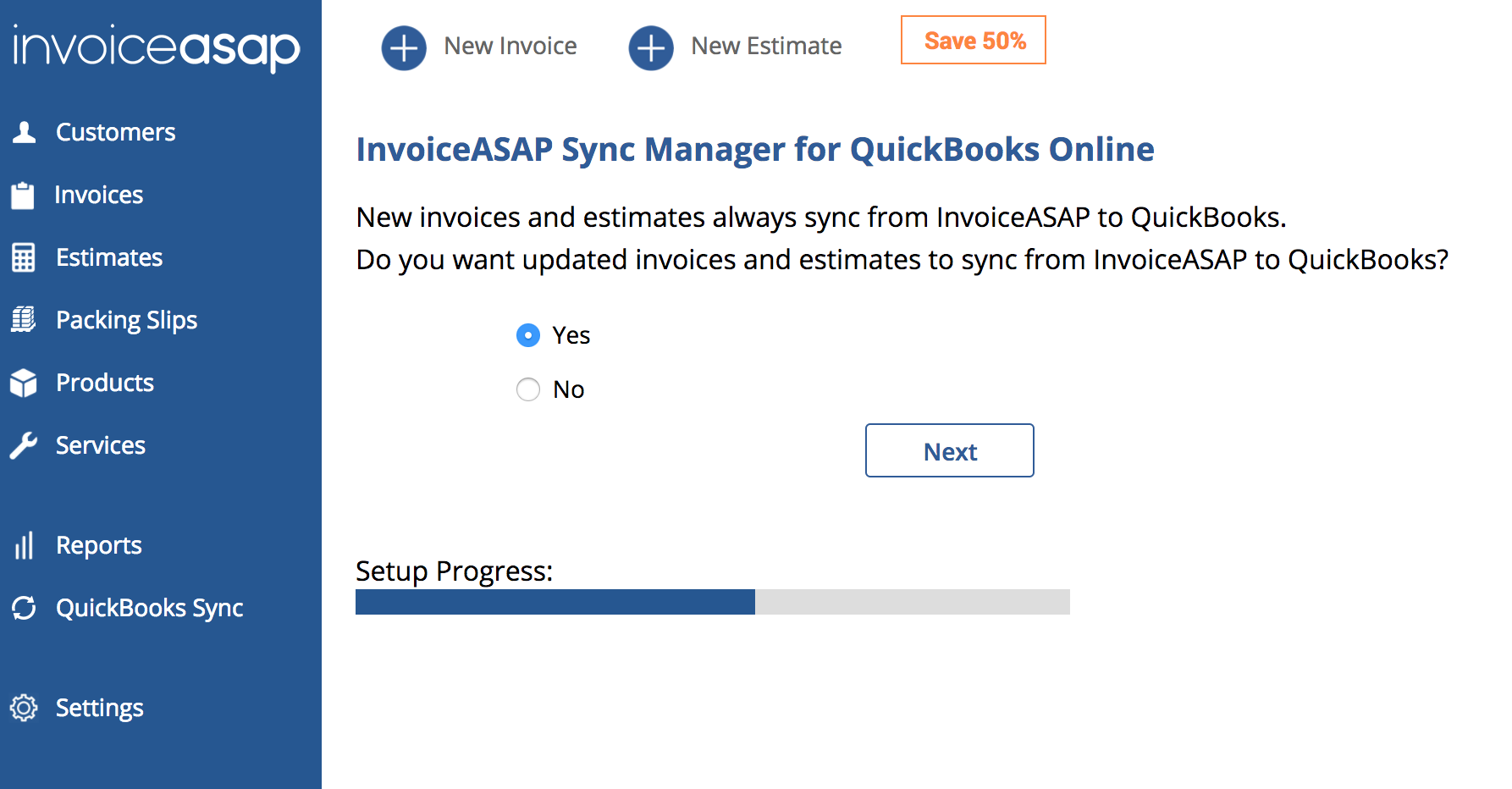
Task: Click the Reports bar chart icon
Action: [24, 545]
